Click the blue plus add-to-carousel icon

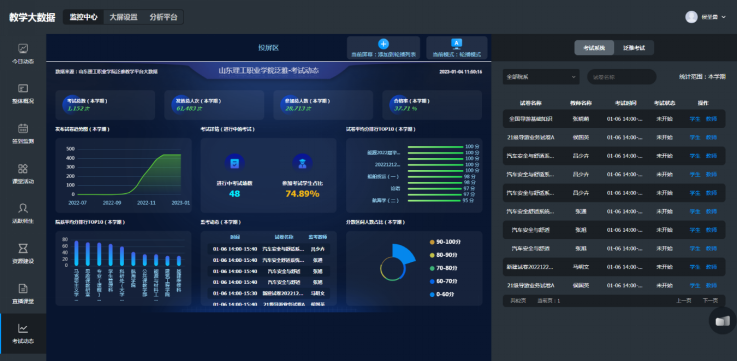(x=384, y=44)
